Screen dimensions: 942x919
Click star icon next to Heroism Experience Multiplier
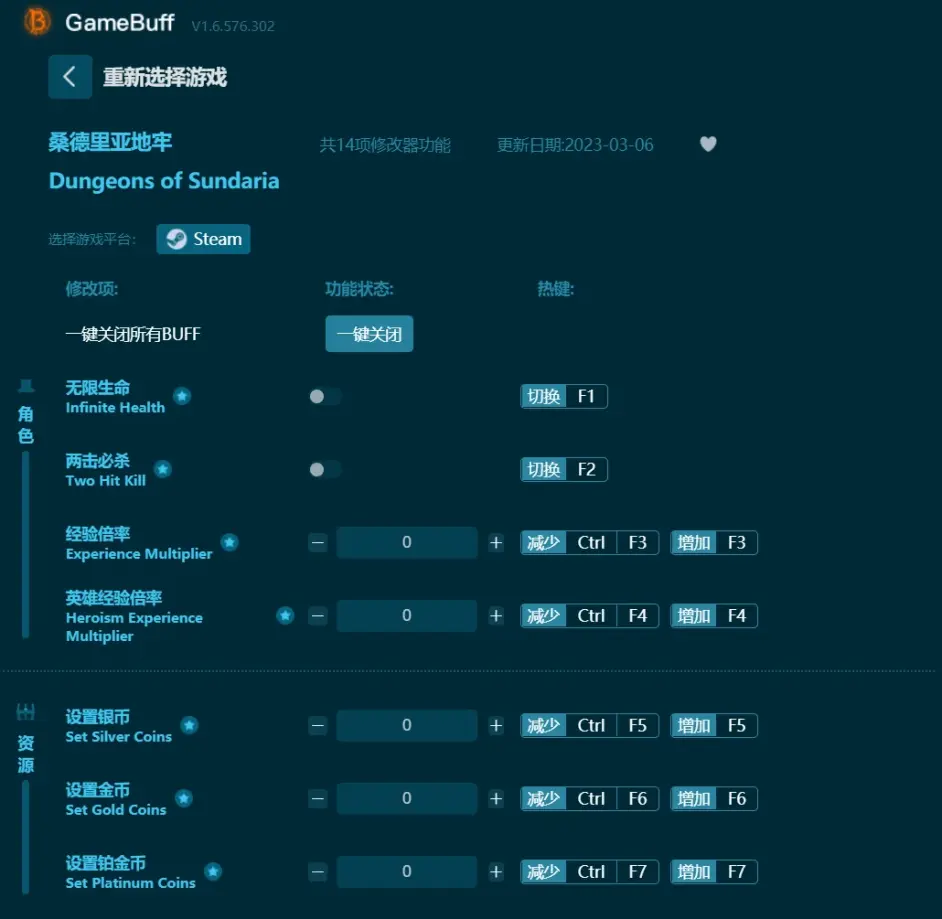click(x=285, y=616)
